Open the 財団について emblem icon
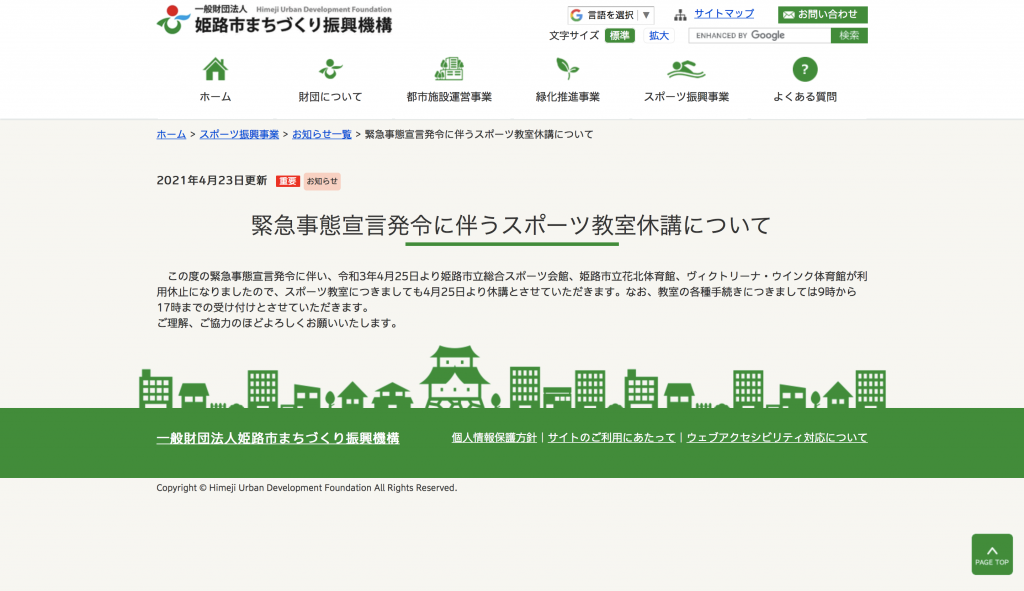 [330, 69]
